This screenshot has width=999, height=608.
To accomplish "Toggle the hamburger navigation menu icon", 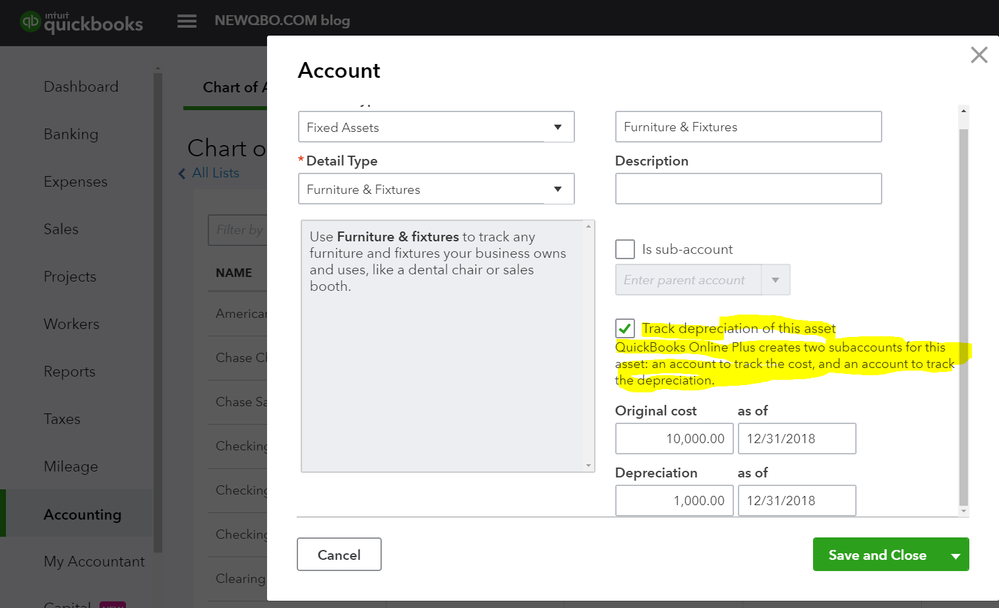I will tap(186, 21).
